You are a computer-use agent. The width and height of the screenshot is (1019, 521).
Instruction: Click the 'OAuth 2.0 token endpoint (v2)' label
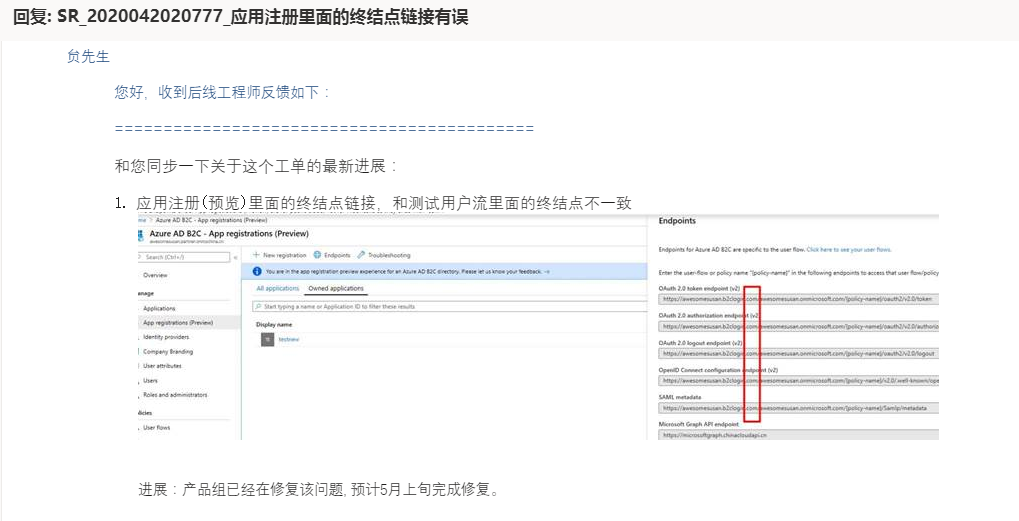pos(699,288)
